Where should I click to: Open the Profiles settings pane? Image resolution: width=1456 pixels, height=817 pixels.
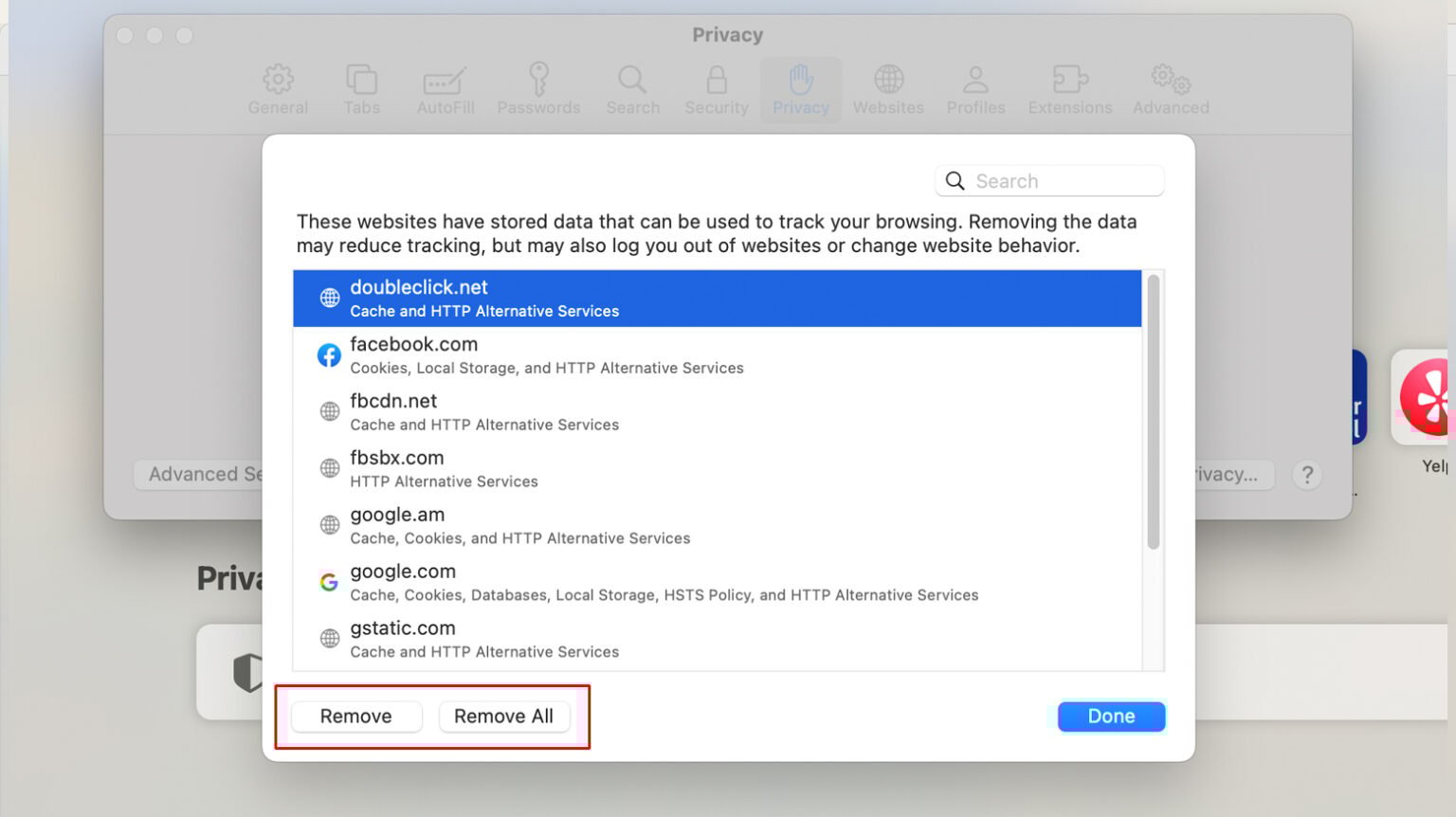[975, 88]
